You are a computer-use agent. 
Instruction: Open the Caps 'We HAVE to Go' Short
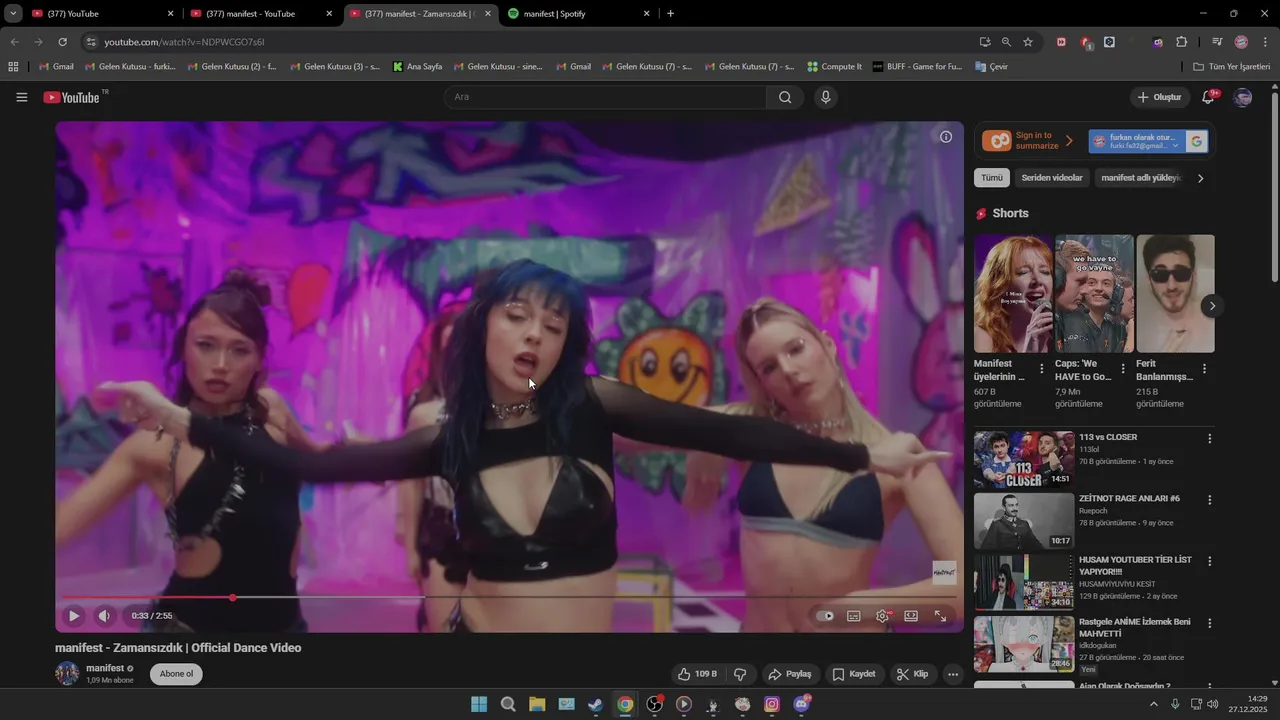point(1094,294)
